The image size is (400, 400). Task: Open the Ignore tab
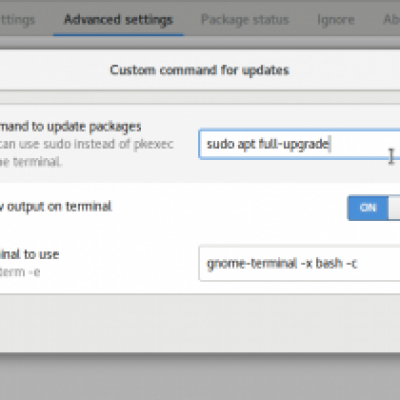336,20
